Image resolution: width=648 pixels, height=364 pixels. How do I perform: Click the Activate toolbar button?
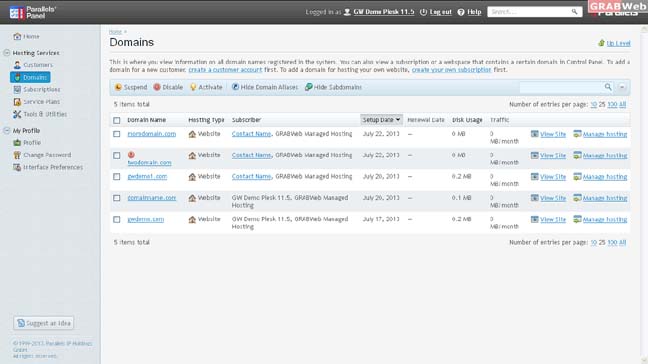click(x=206, y=87)
